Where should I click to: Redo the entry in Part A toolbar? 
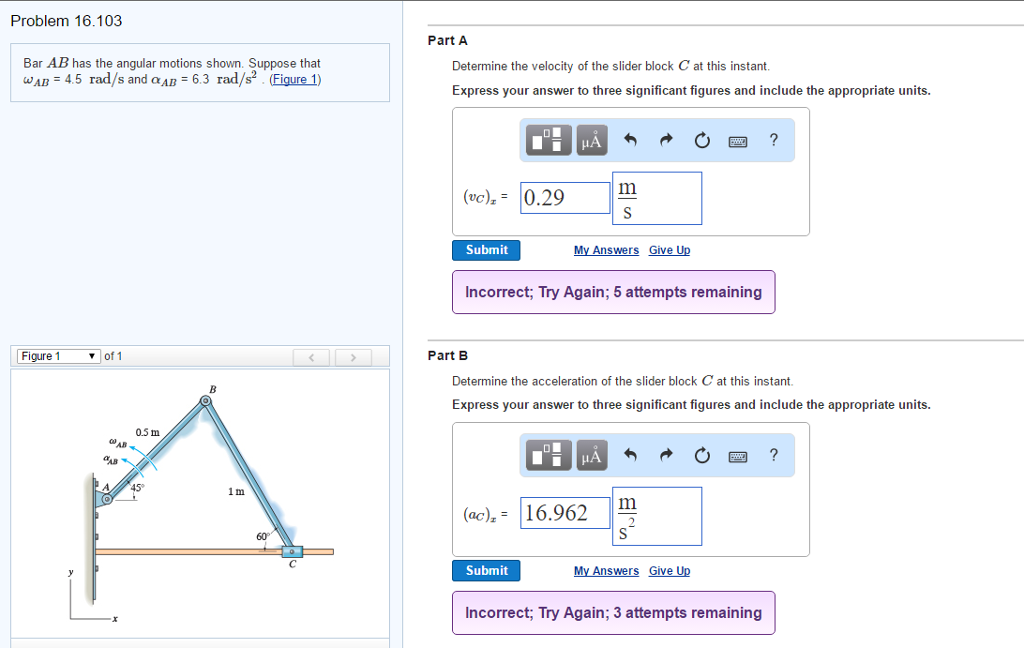coord(666,139)
